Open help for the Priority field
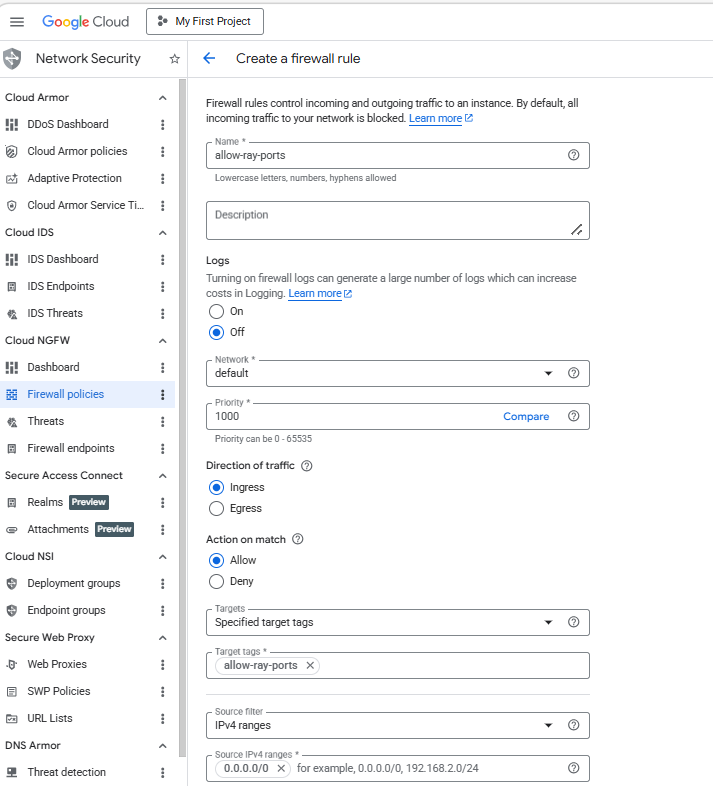 (x=574, y=416)
